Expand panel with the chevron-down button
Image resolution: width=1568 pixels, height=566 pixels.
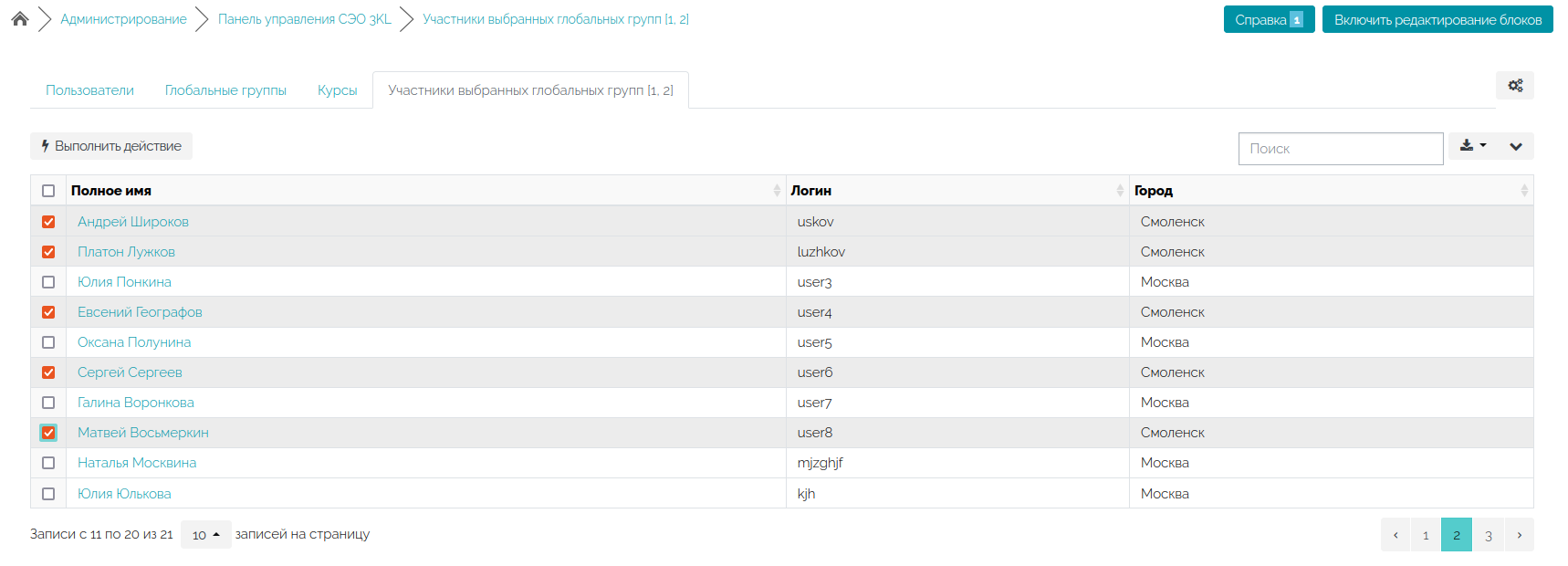[1516, 146]
